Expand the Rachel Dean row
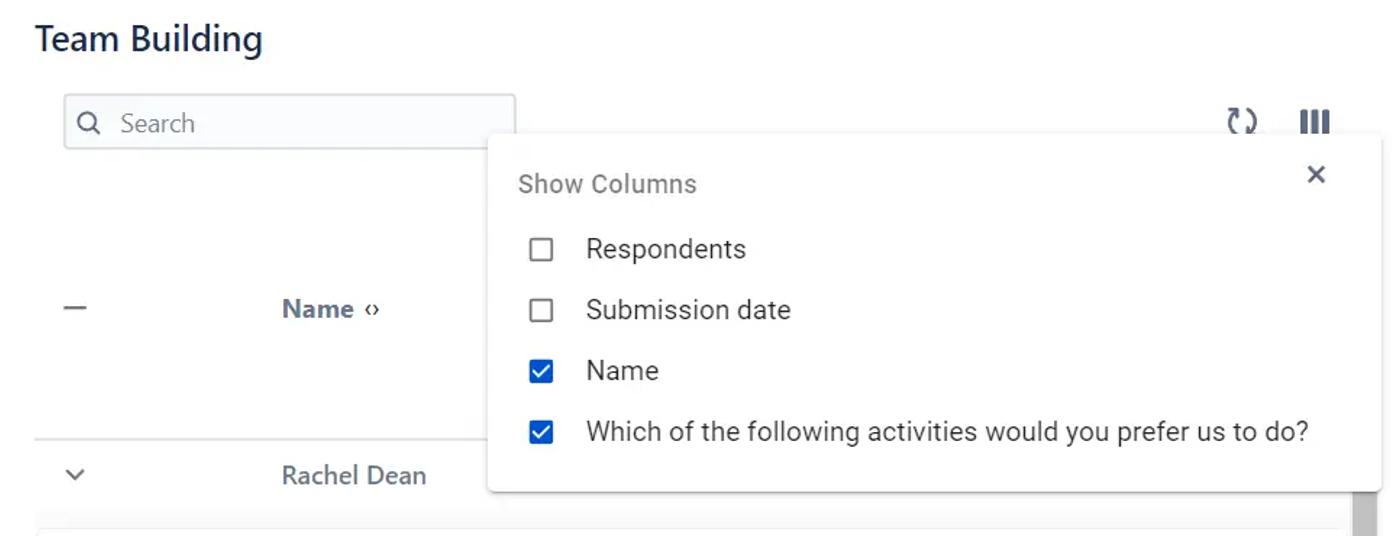The height and width of the screenshot is (536, 1400). [x=75, y=475]
